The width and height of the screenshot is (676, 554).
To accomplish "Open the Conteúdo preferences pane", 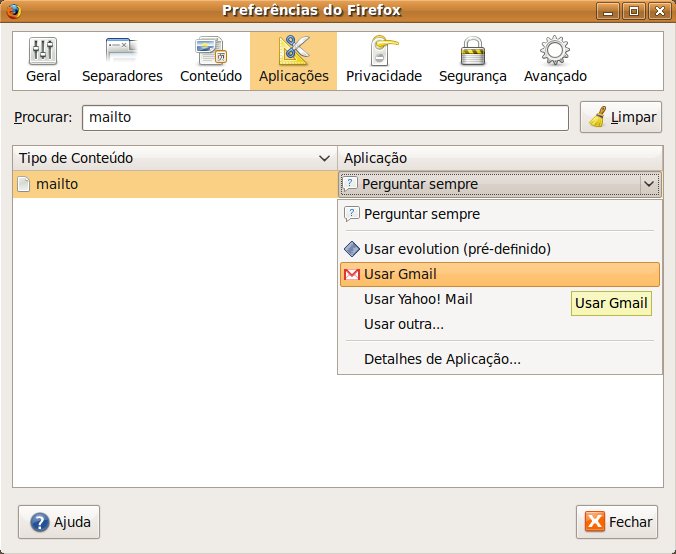I will 211,61.
